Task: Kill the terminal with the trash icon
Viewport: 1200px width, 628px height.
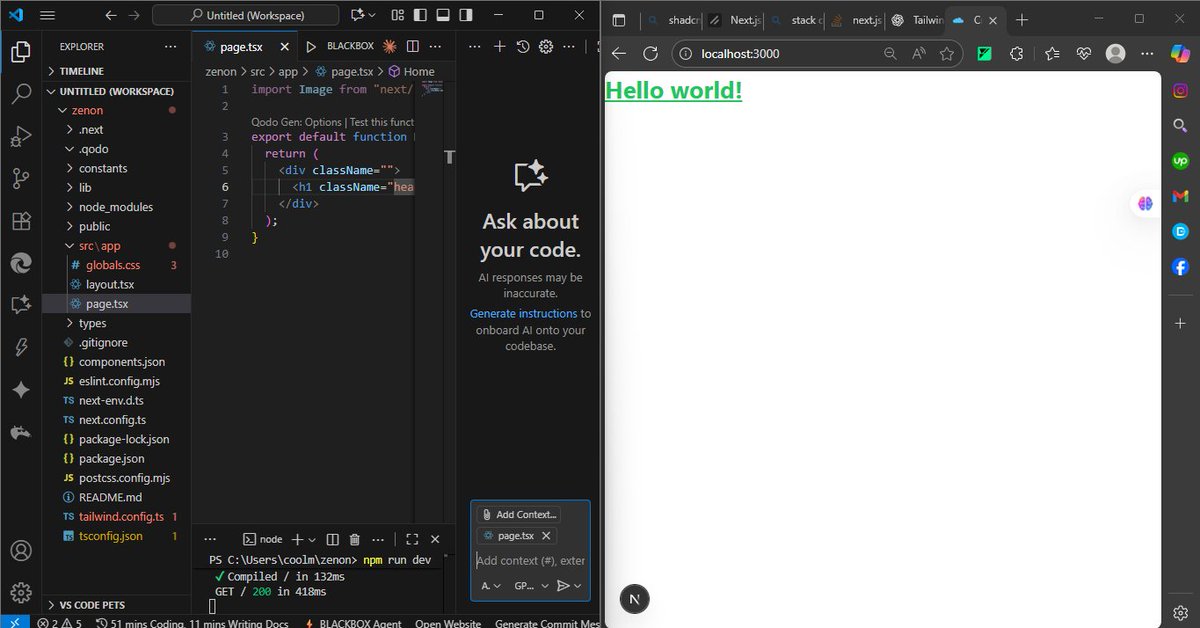Action: (355, 539)
